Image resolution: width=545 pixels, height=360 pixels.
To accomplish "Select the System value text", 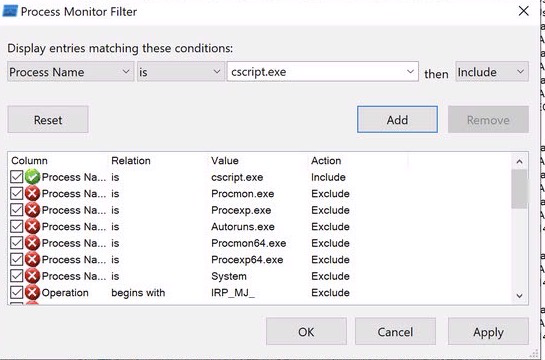I will [229, 276].
